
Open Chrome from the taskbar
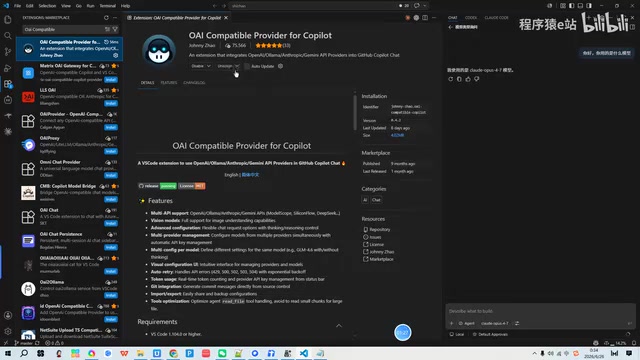point(173,353)
